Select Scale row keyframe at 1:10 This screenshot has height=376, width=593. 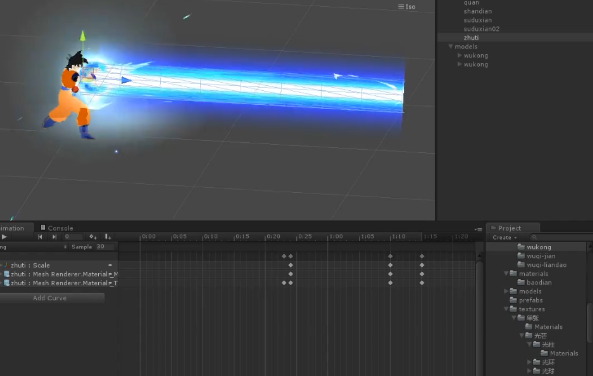pyautogui.click(x=390, y=265)
